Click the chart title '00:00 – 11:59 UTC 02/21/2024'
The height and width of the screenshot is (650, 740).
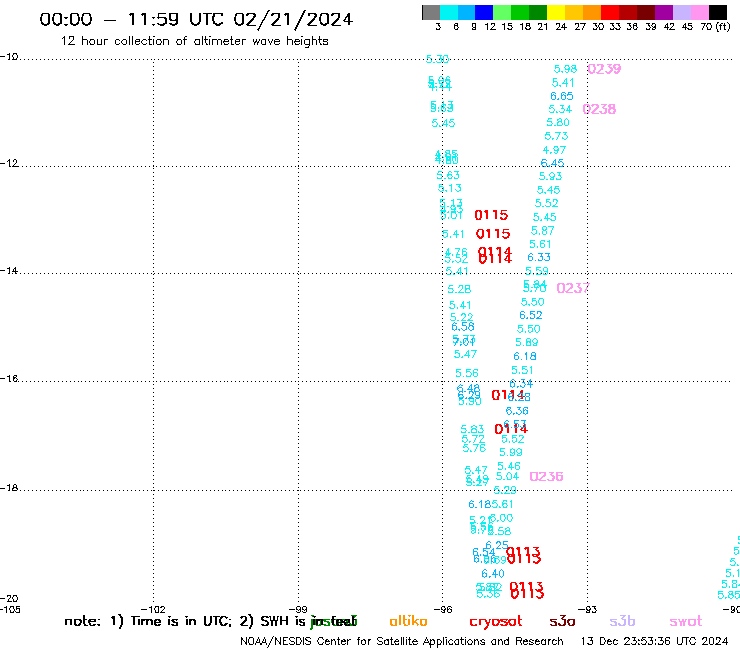click(x=196, y=19)
